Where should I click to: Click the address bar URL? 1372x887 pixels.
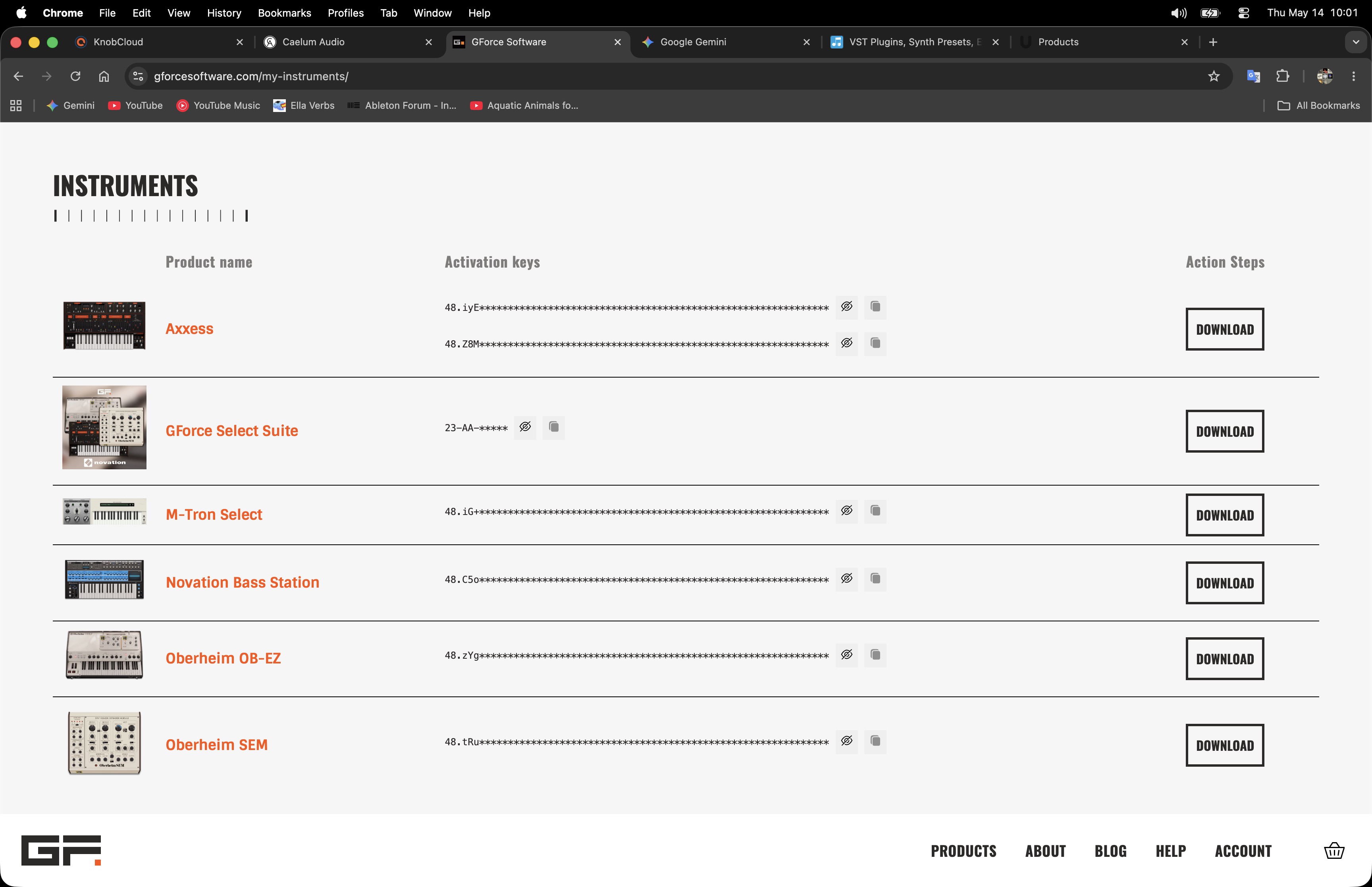click(251, 76)
